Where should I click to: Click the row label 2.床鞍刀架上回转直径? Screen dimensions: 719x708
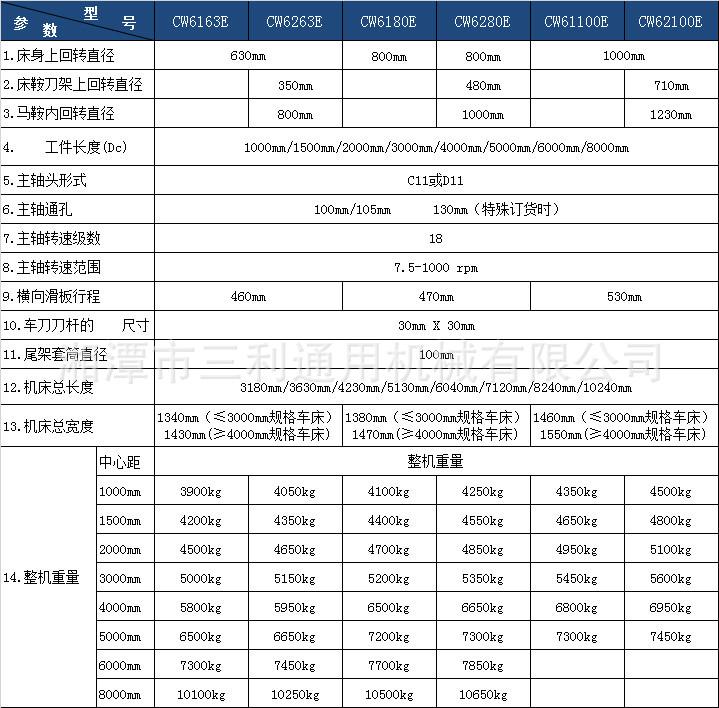click(73, 84)
